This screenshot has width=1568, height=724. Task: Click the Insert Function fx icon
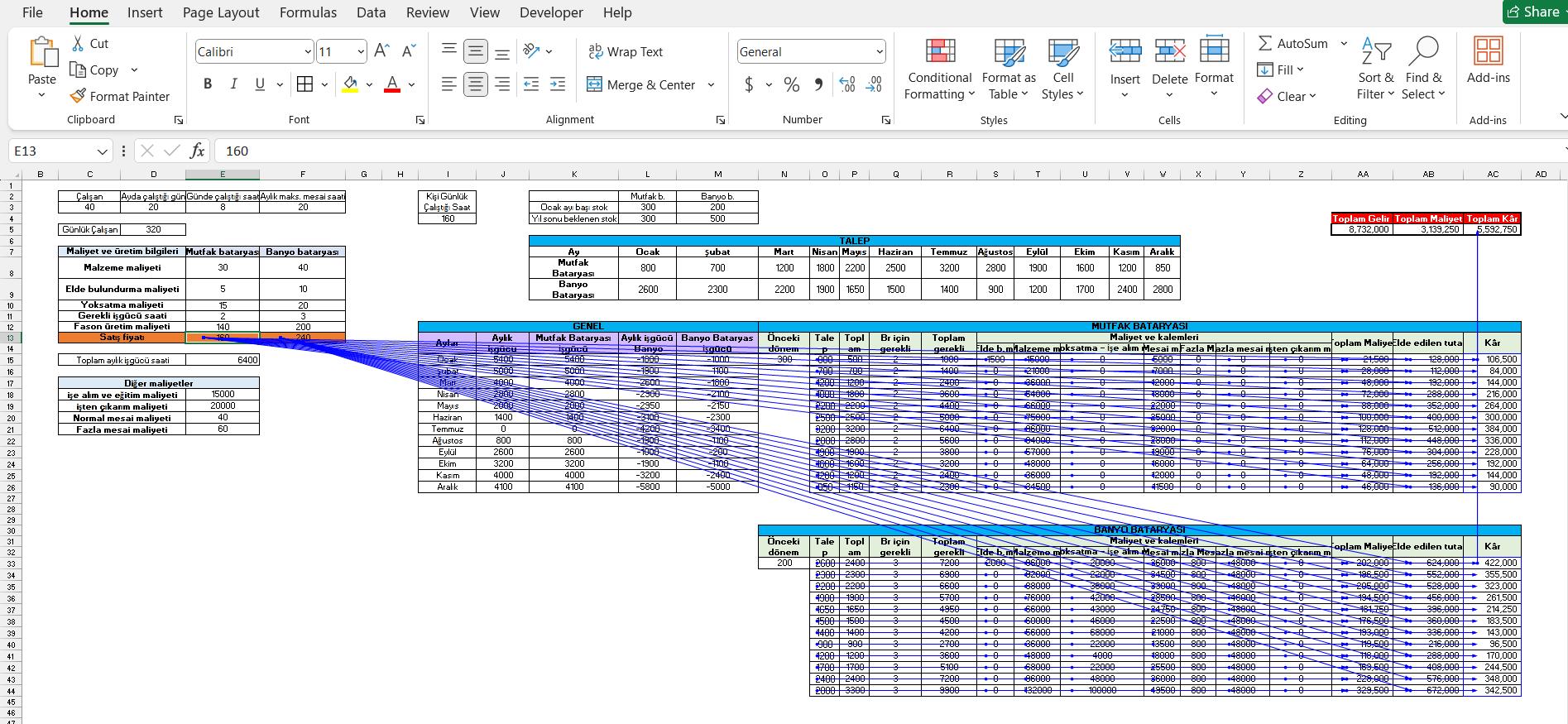tap(197, 151)
